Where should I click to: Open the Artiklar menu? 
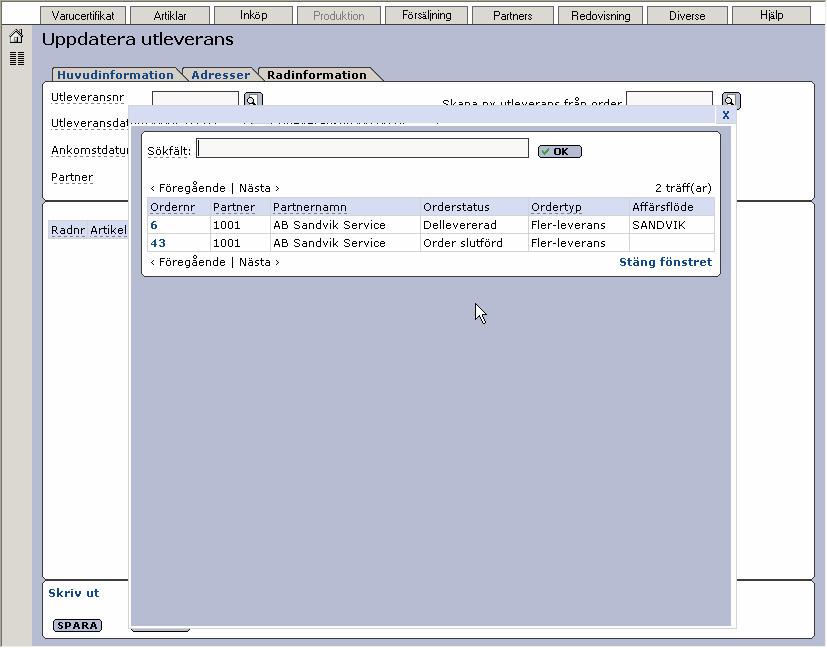pyautogui.click(x=170, y=16)
